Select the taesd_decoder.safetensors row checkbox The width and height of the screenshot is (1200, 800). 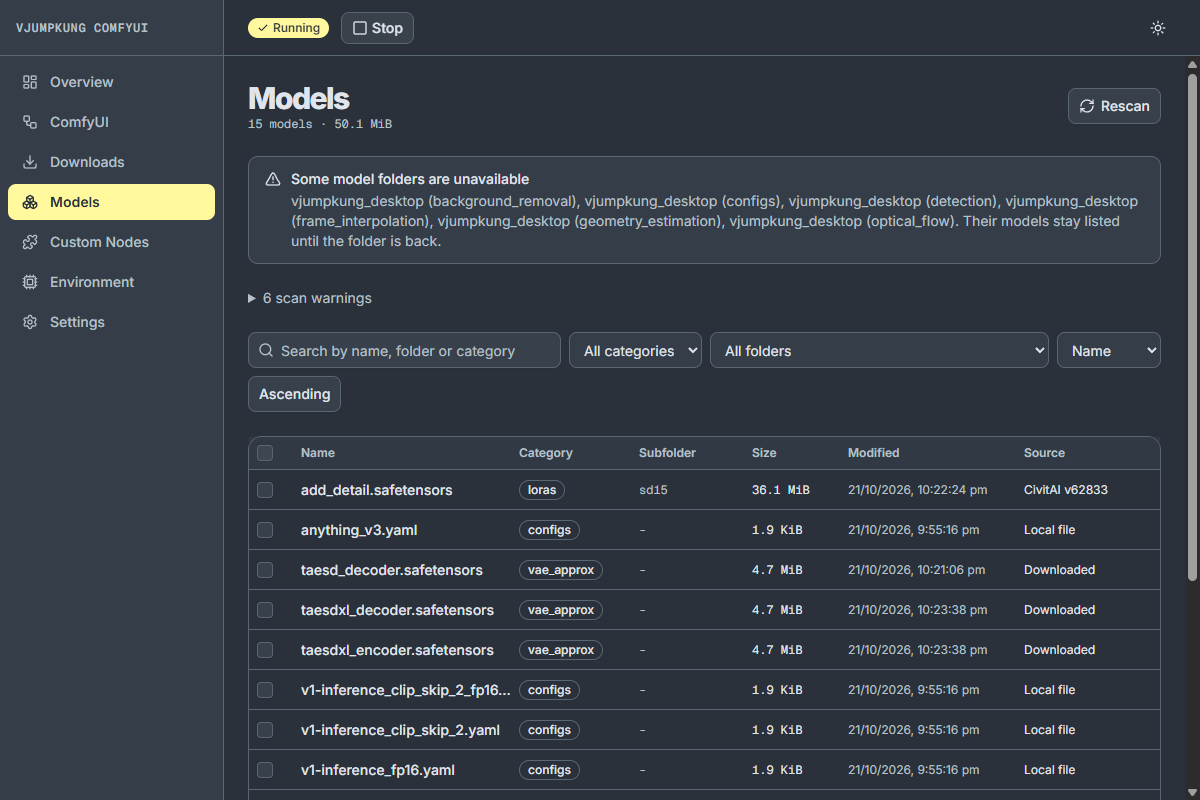click(x=265, y=570)
